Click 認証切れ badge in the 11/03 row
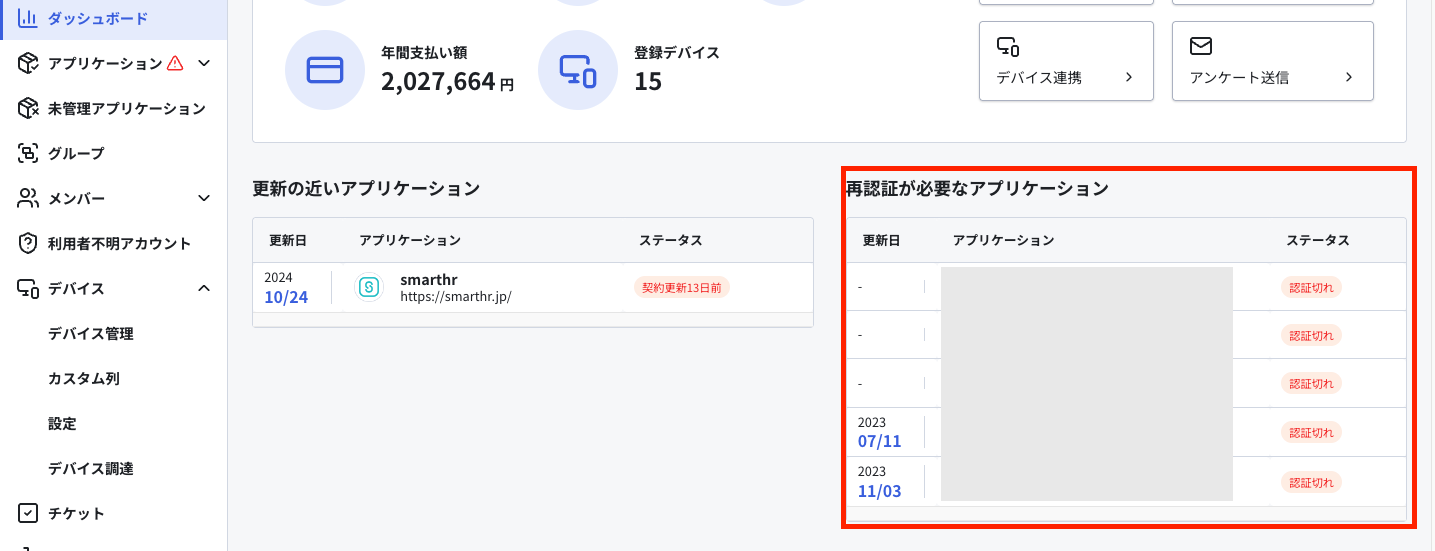Image resolution: width=1435 pixels, height=551 pixels. (x=1311, y=482)
